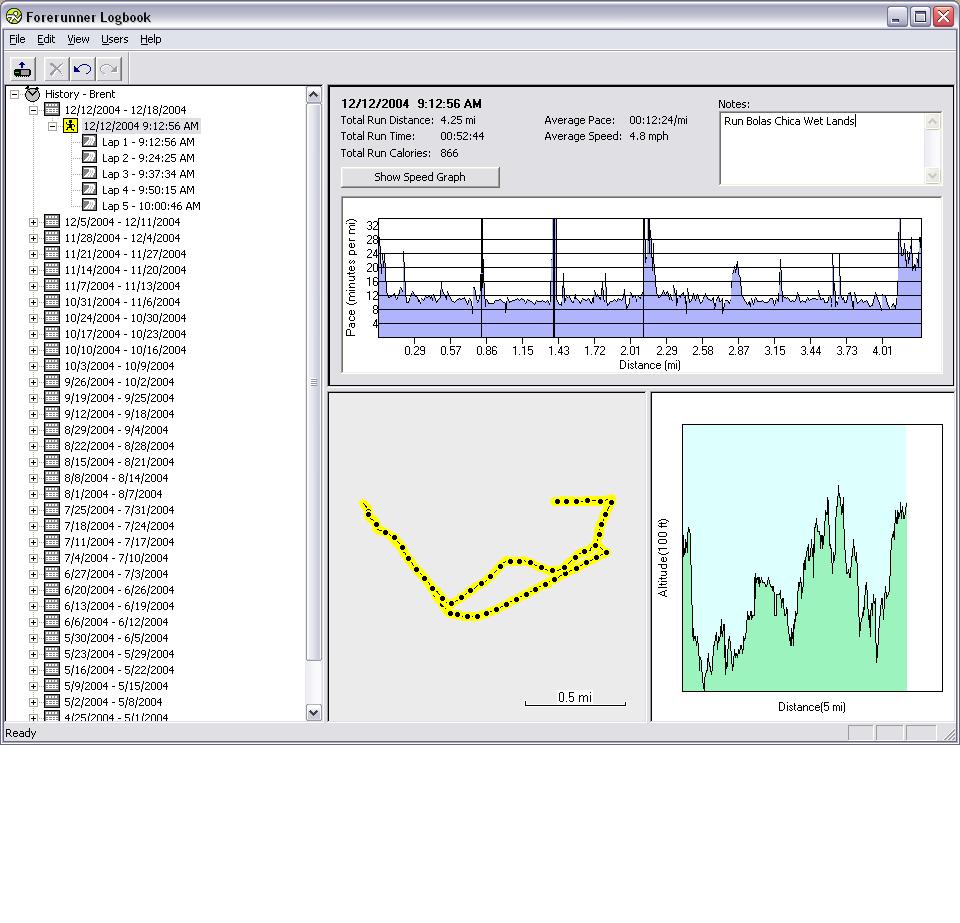Expand the 9/12/2004 - 9/18/2004 week
The width and height of the screenshot is (960, 923).
point(34,414)
